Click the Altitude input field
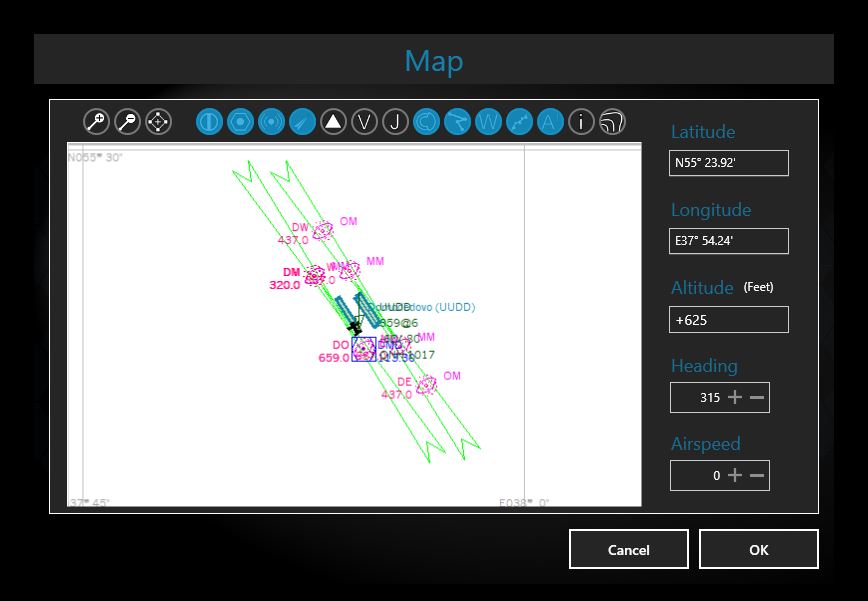The width and height of the screenshot is (868, 601). coord(728,320)
